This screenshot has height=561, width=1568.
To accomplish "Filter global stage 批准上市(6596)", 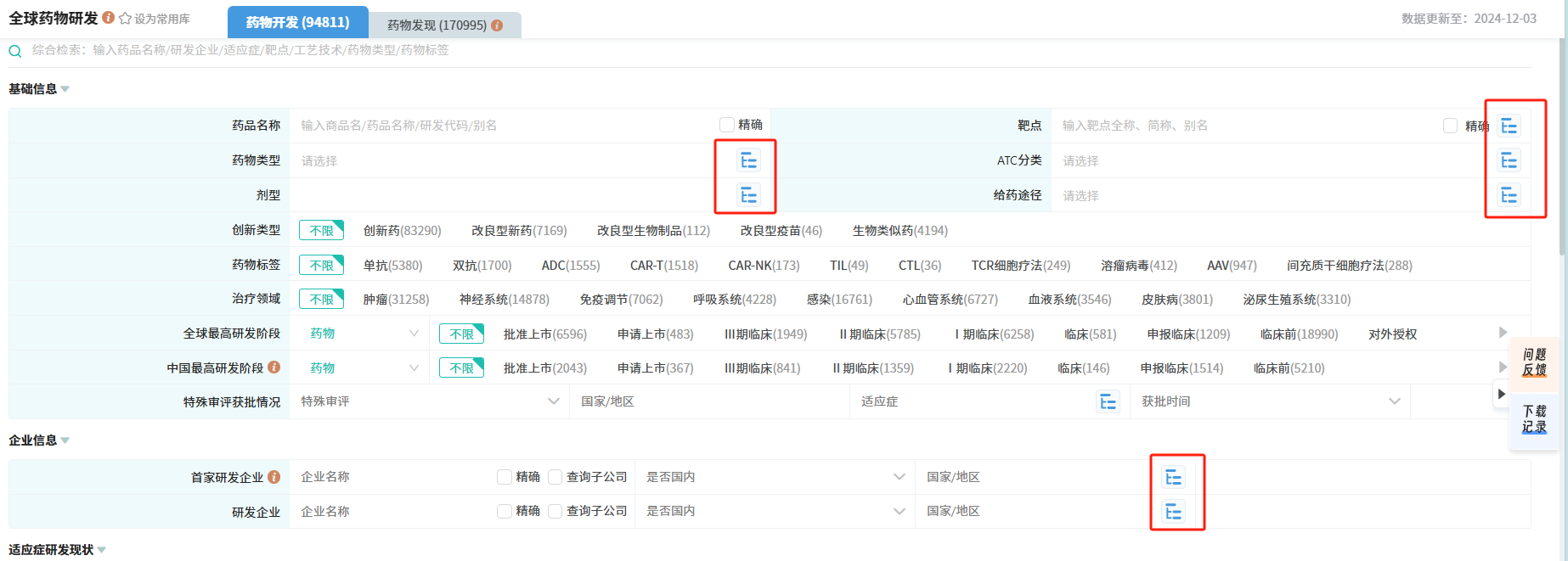I will point(544,334).
